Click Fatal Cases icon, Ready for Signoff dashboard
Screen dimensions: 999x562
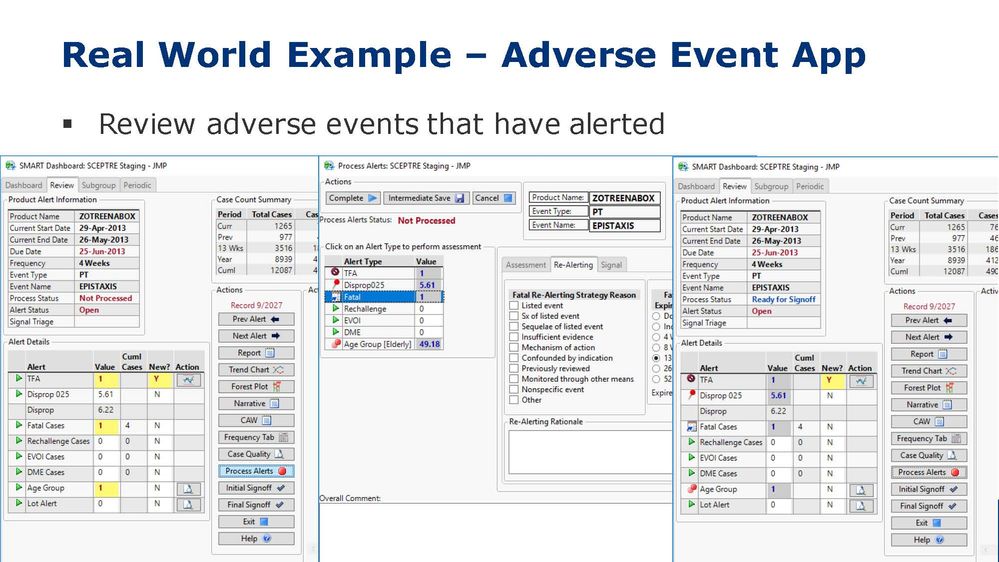pyautogui.click(x=691, y=427)
